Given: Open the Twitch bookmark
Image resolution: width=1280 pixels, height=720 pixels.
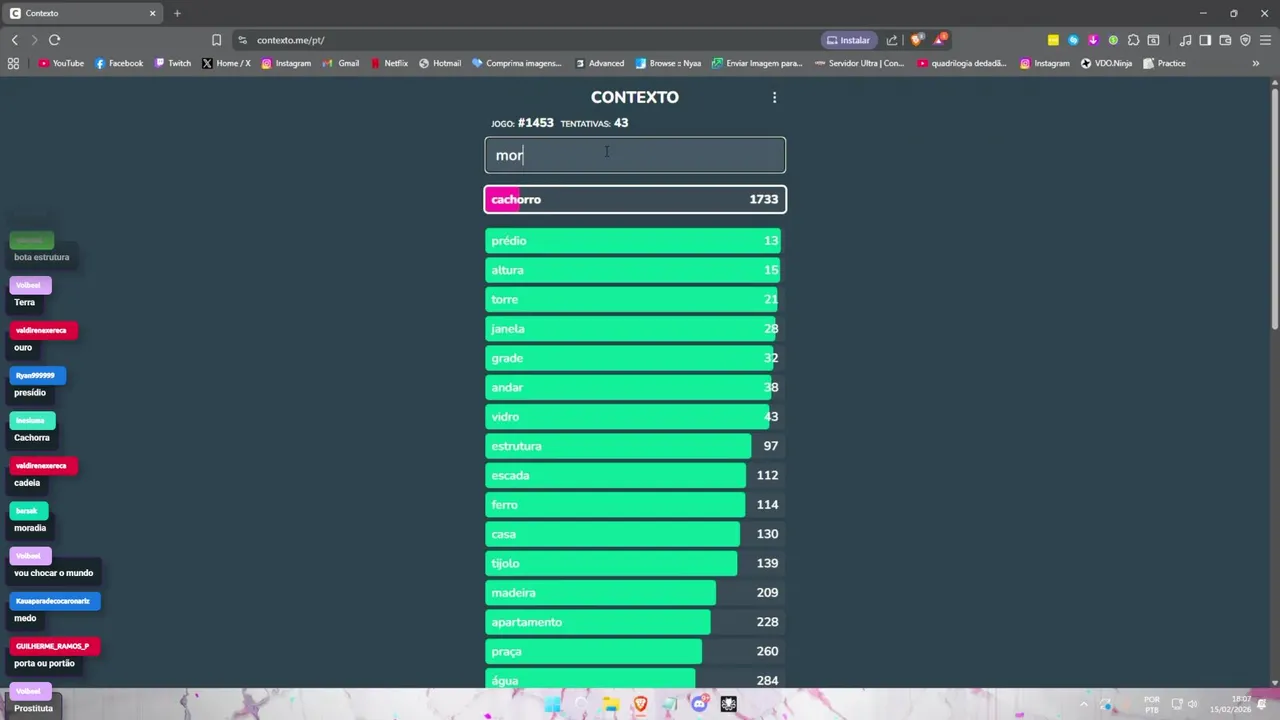Looking at the screenshot, I should coord(173,63).
